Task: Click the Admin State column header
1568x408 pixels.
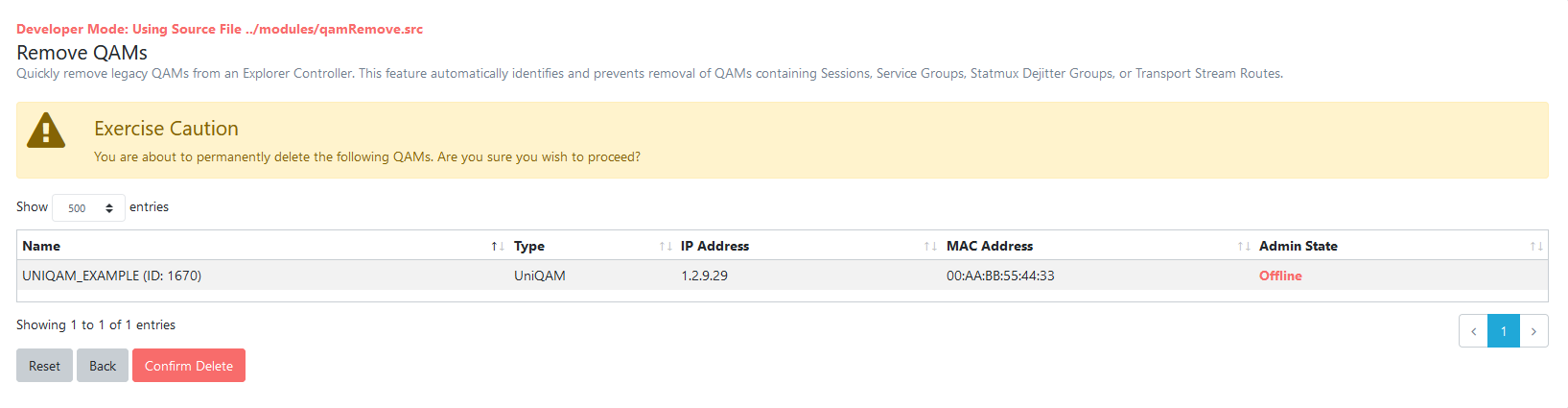Action: tap(1400, 246)
